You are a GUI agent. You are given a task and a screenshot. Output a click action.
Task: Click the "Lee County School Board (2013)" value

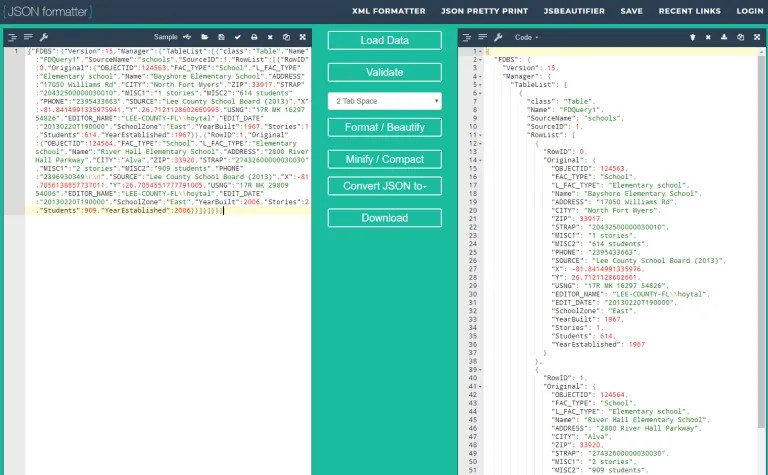[x=659, y=261]
